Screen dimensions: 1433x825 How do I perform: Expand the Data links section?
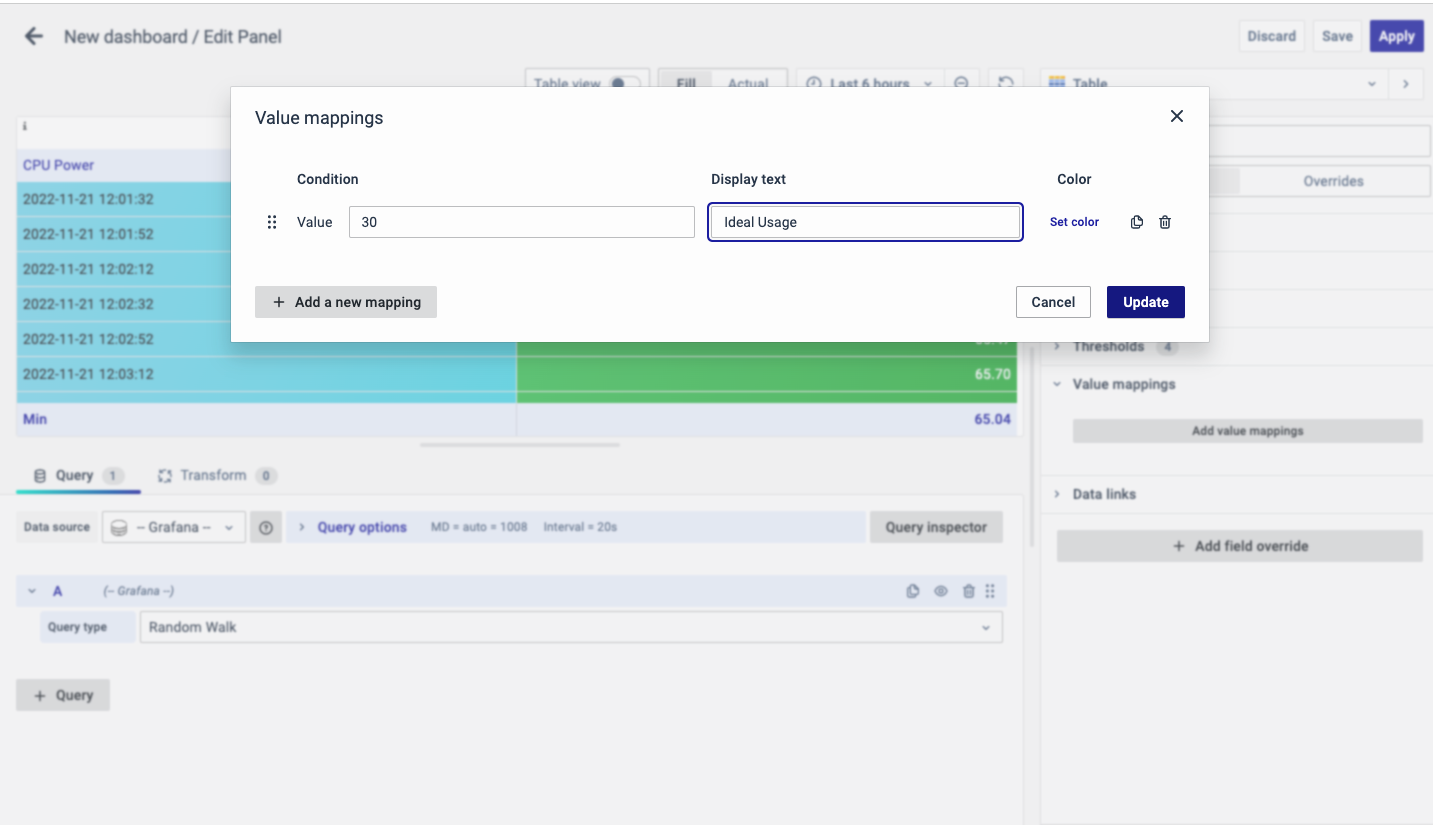(x=1104, y=494)
